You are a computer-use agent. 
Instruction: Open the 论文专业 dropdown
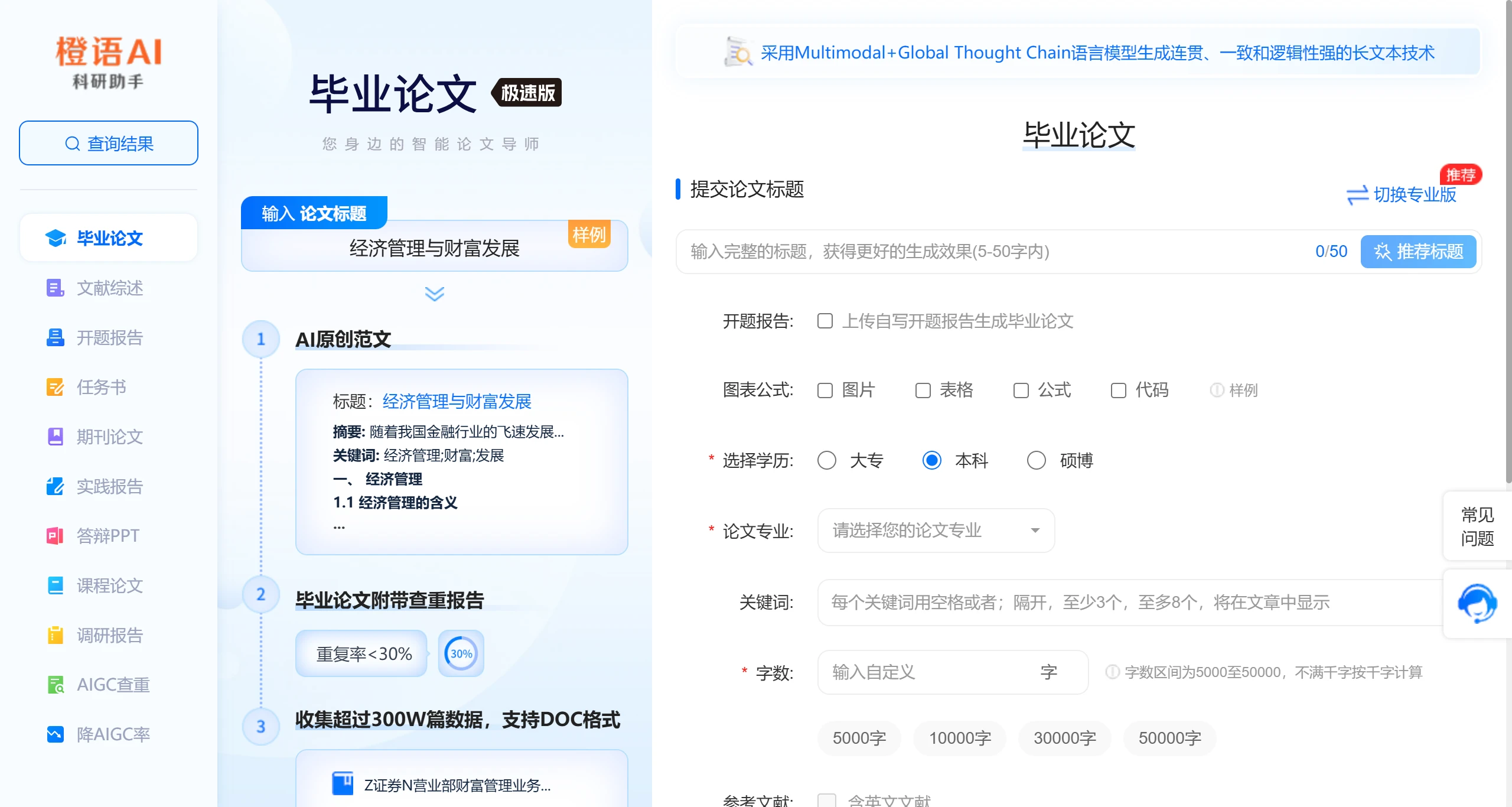pyautogui.click(x=935, y=530)
